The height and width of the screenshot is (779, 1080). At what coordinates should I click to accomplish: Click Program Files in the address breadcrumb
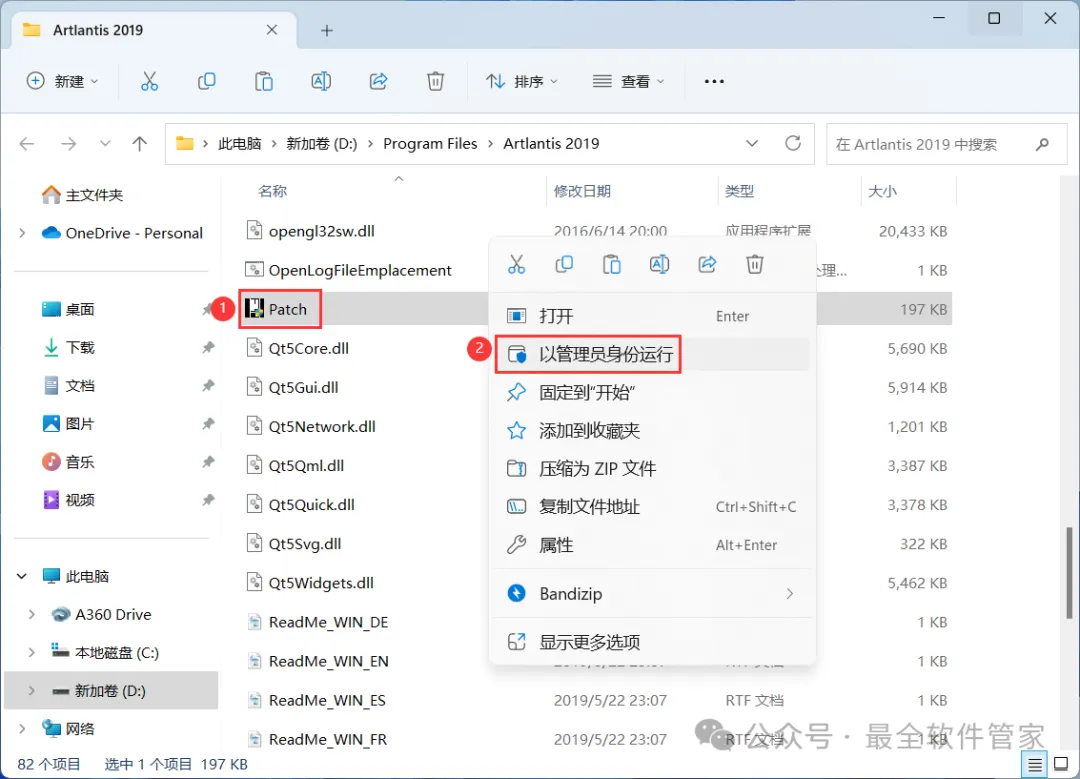tap(430, 143)
